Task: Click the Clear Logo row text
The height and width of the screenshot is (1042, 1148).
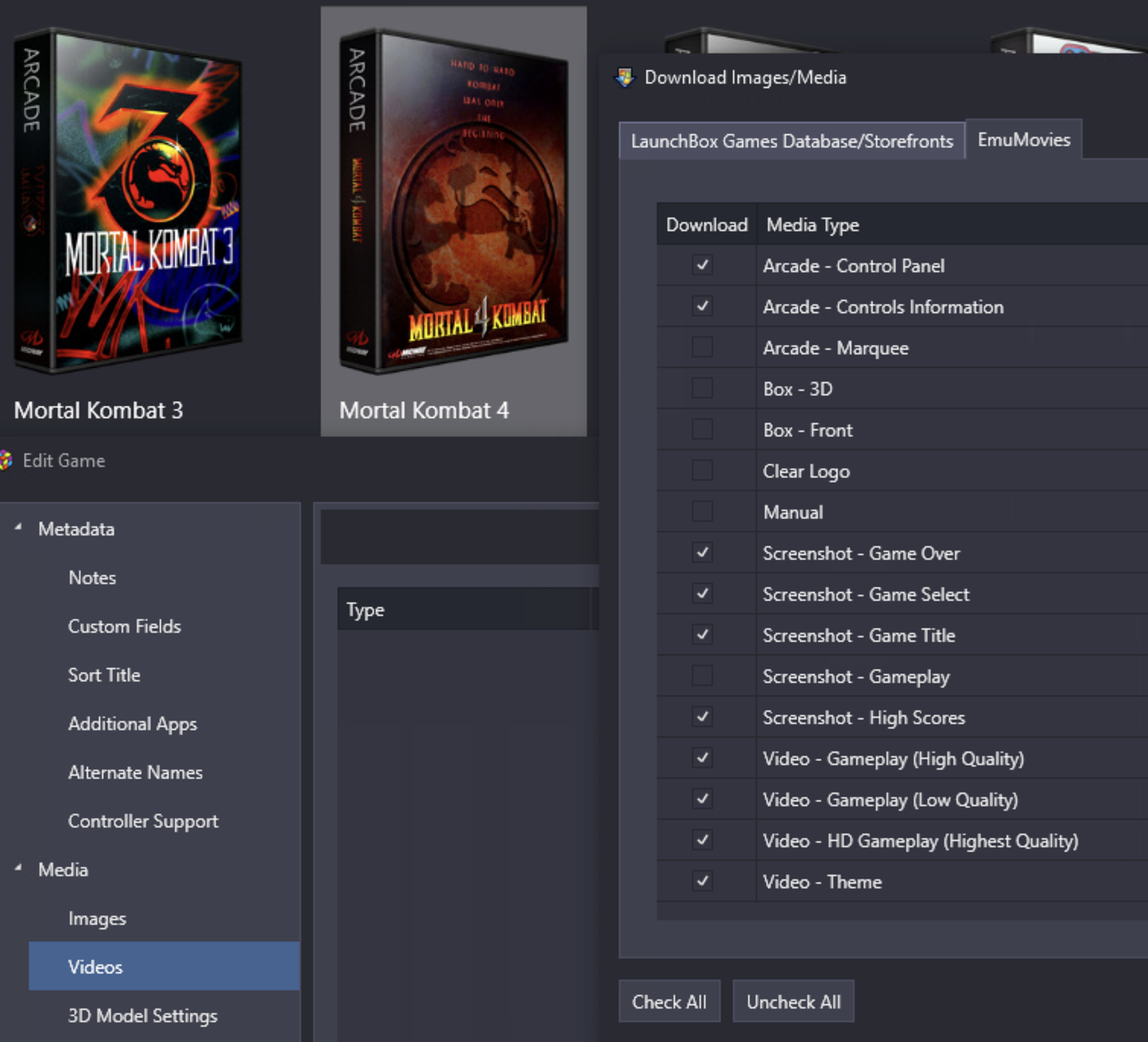Action: pyautogui.click(x=807, y=472)
